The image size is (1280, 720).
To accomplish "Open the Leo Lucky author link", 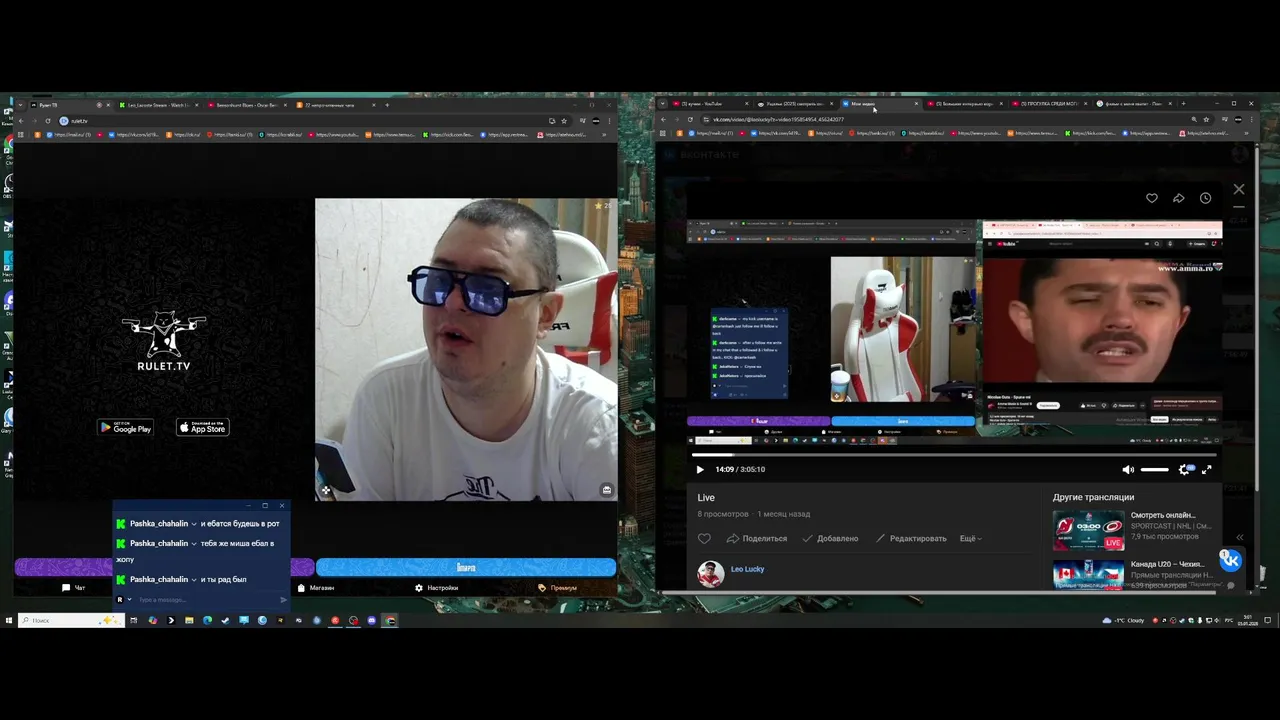I will click(747, 569).
